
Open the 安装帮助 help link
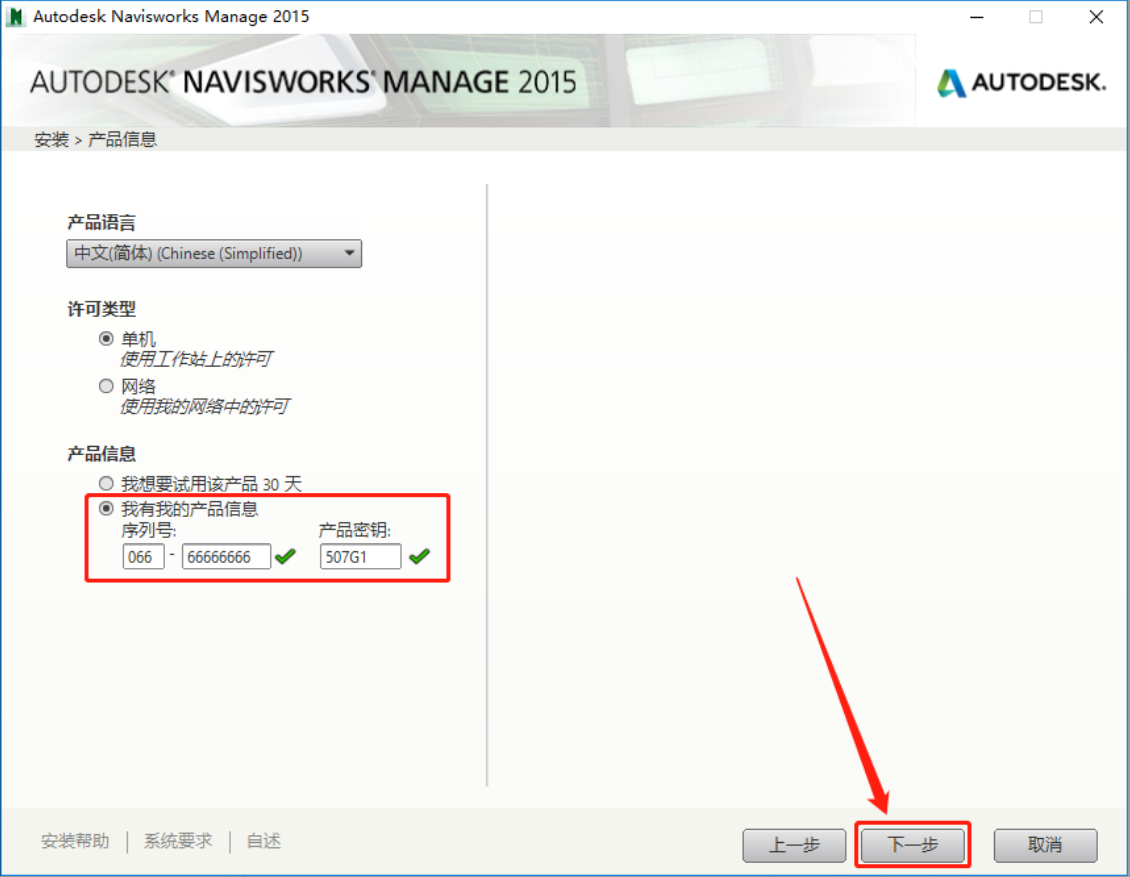click(75, 841)
